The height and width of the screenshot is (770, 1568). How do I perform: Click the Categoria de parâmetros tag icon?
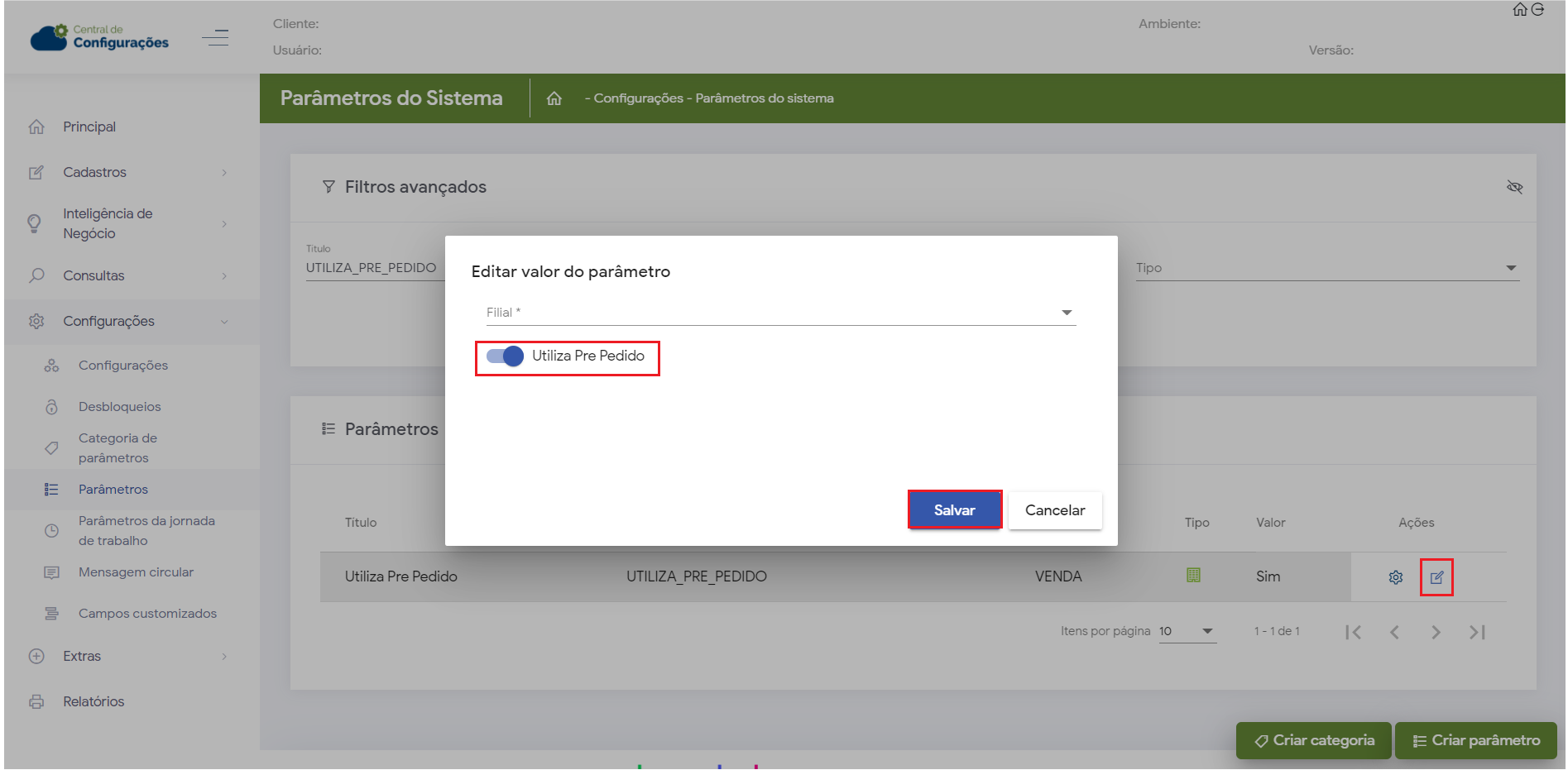pos(51,447)
